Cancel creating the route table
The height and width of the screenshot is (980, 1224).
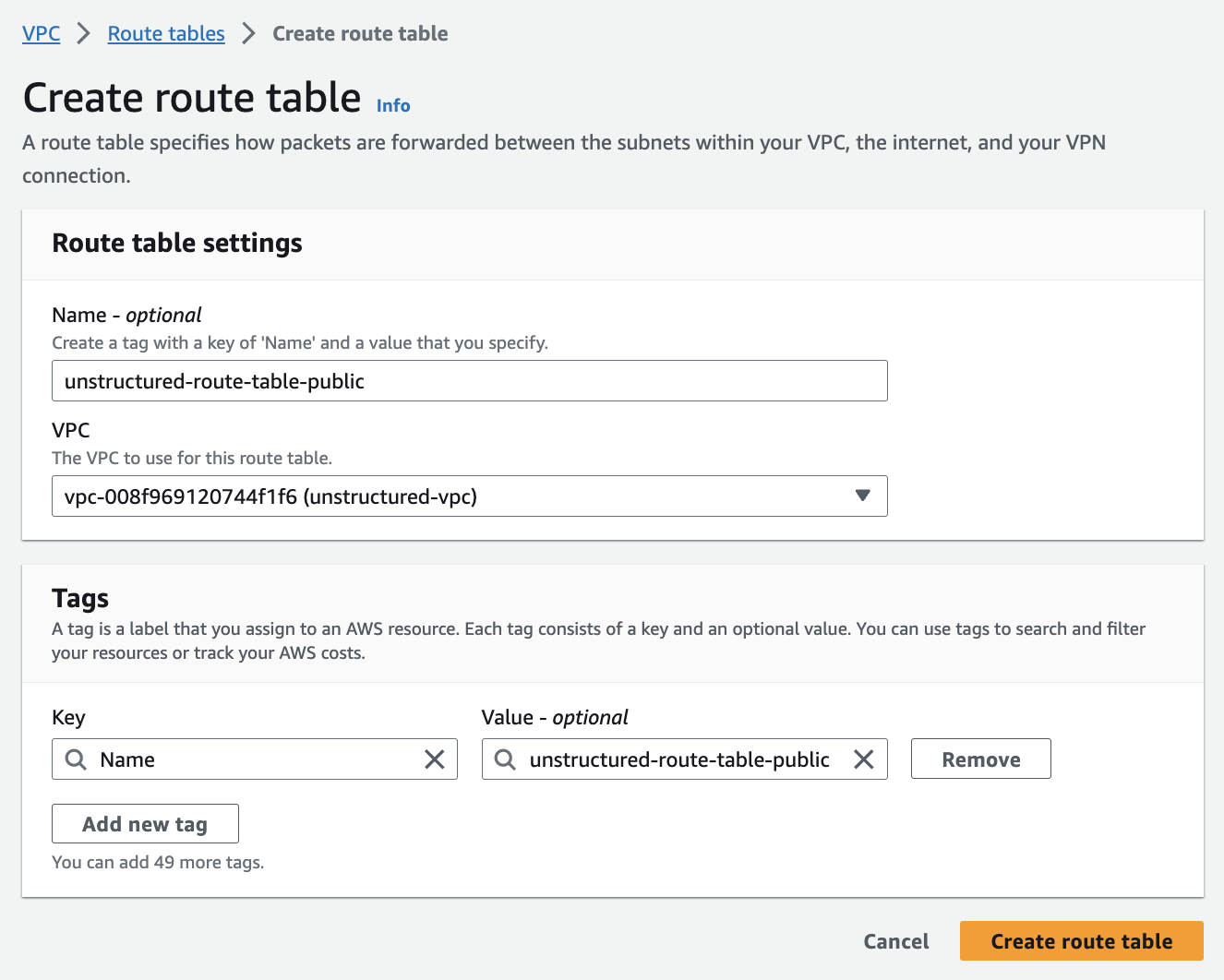pos(895,940)
